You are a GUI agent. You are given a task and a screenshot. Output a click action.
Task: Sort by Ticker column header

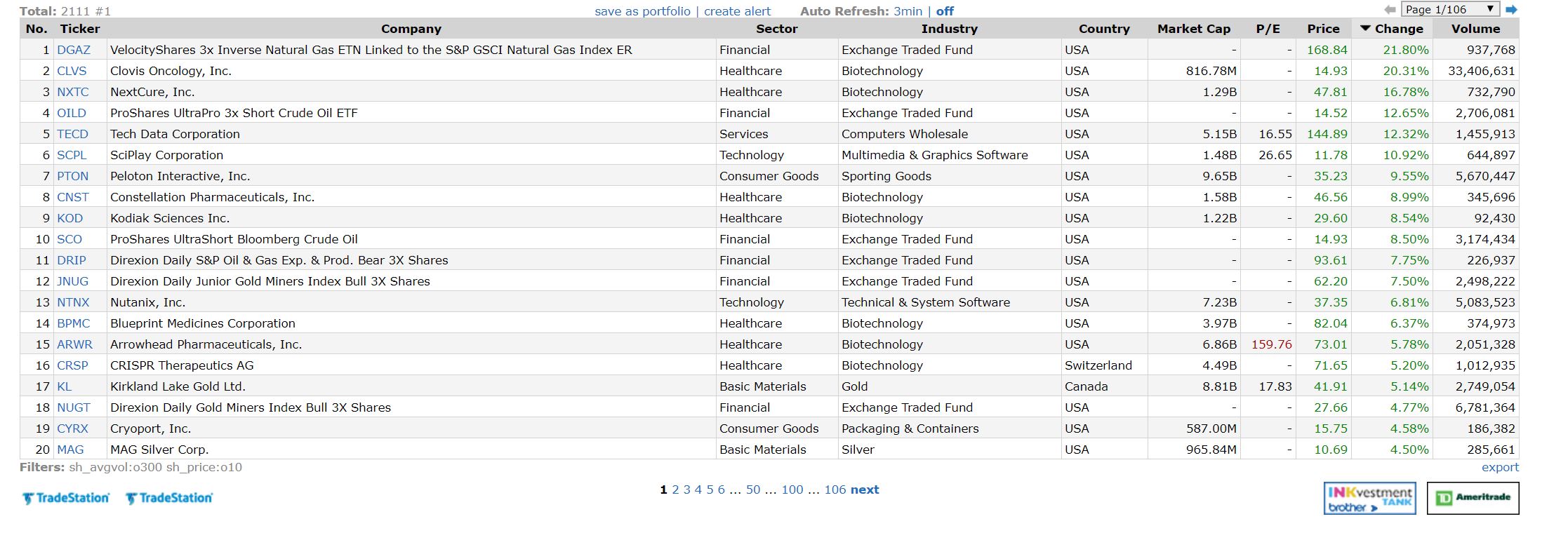(80, 29)
